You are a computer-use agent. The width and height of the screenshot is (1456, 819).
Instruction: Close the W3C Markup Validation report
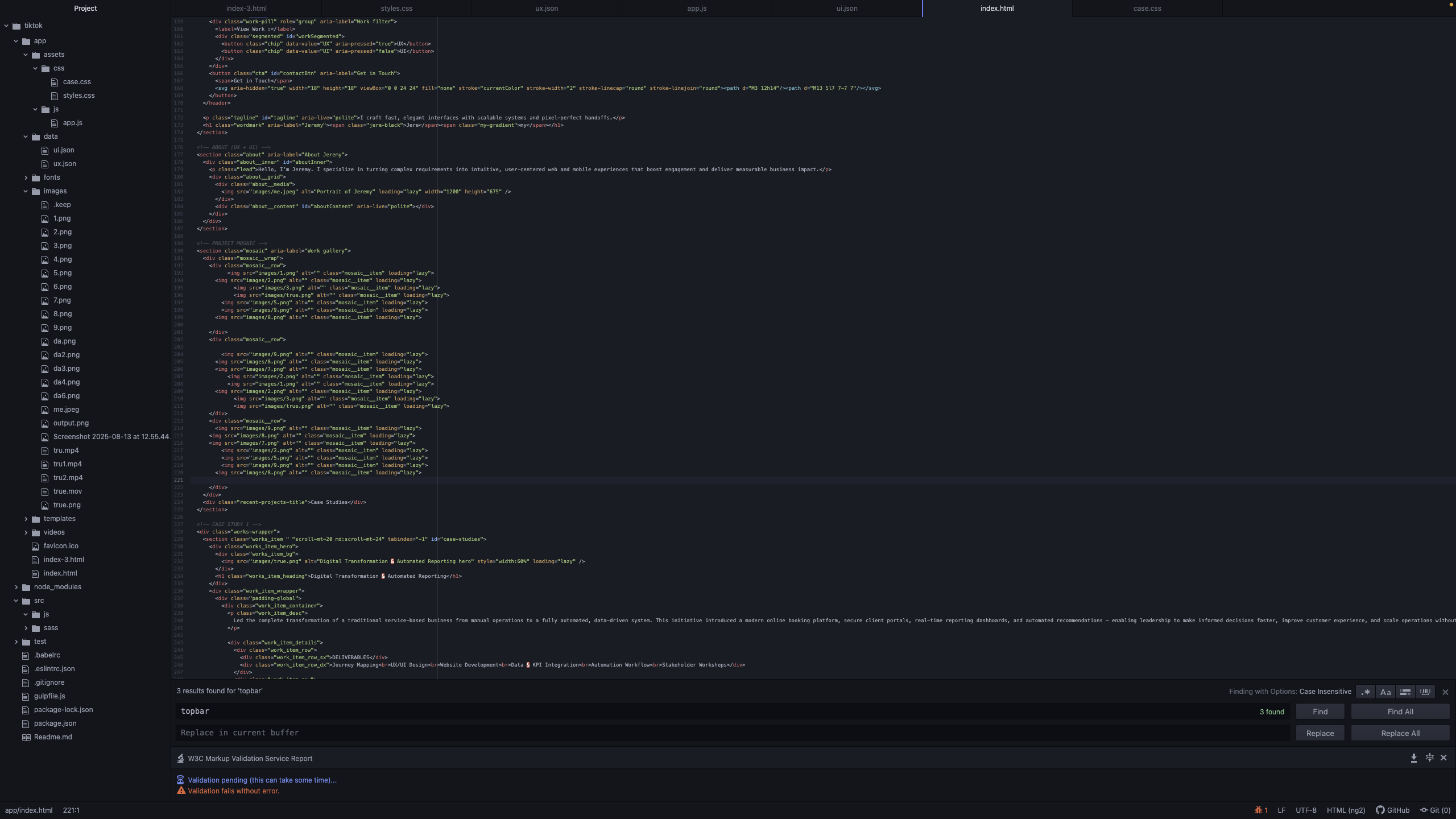point(1443,758)
